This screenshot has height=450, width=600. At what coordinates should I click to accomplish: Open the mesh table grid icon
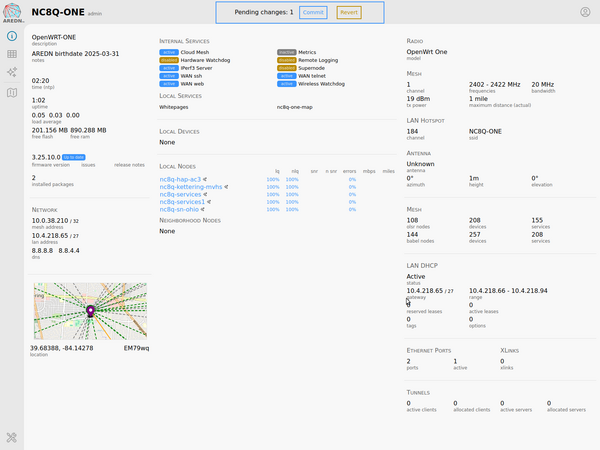tap(12, 54)
